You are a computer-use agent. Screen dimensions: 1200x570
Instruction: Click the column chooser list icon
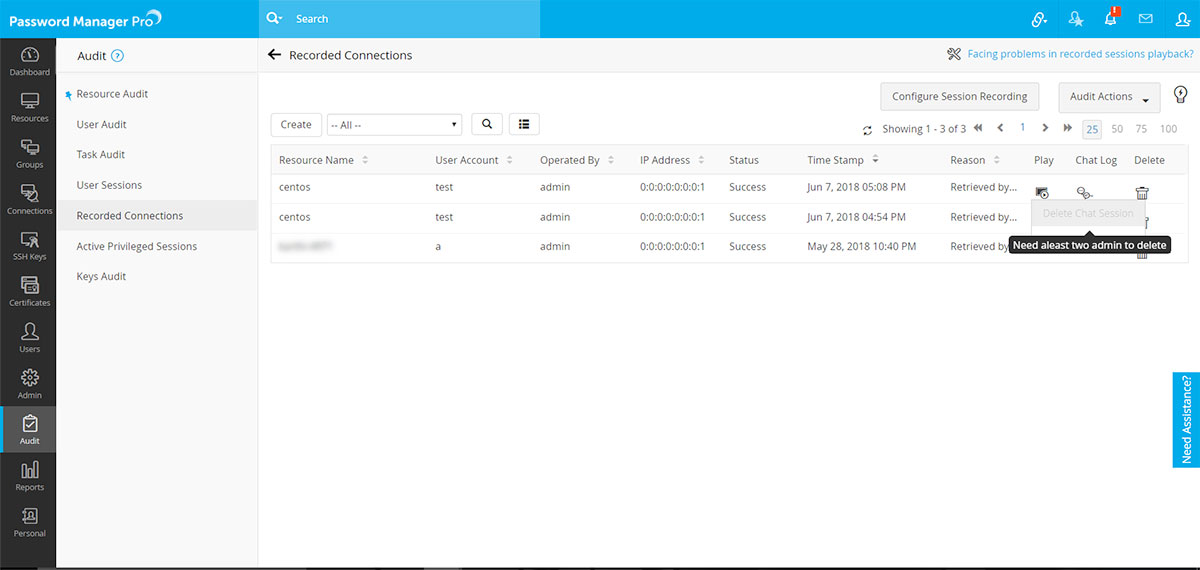coord(524,124)
